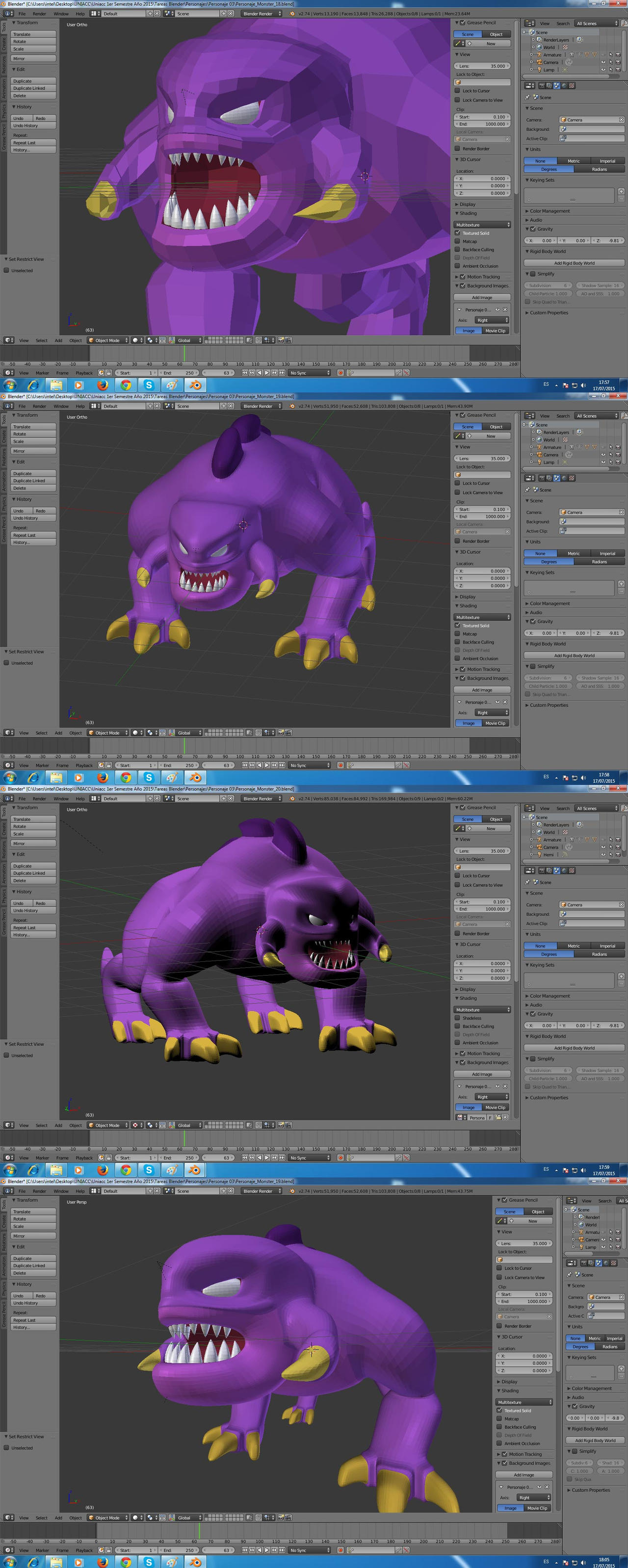Click Lens 35.000 slider in Monster_18 window

click(x=482, y=66)
